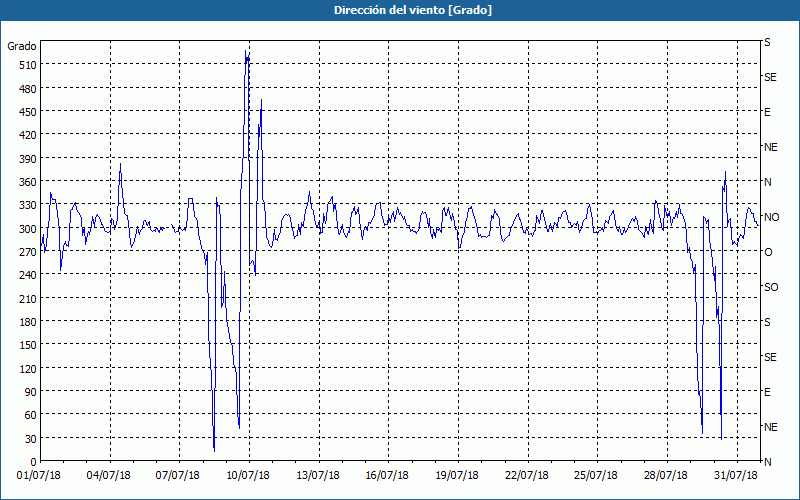
Task: Select the date label 25/07/18
Action: tap(596, 476)
